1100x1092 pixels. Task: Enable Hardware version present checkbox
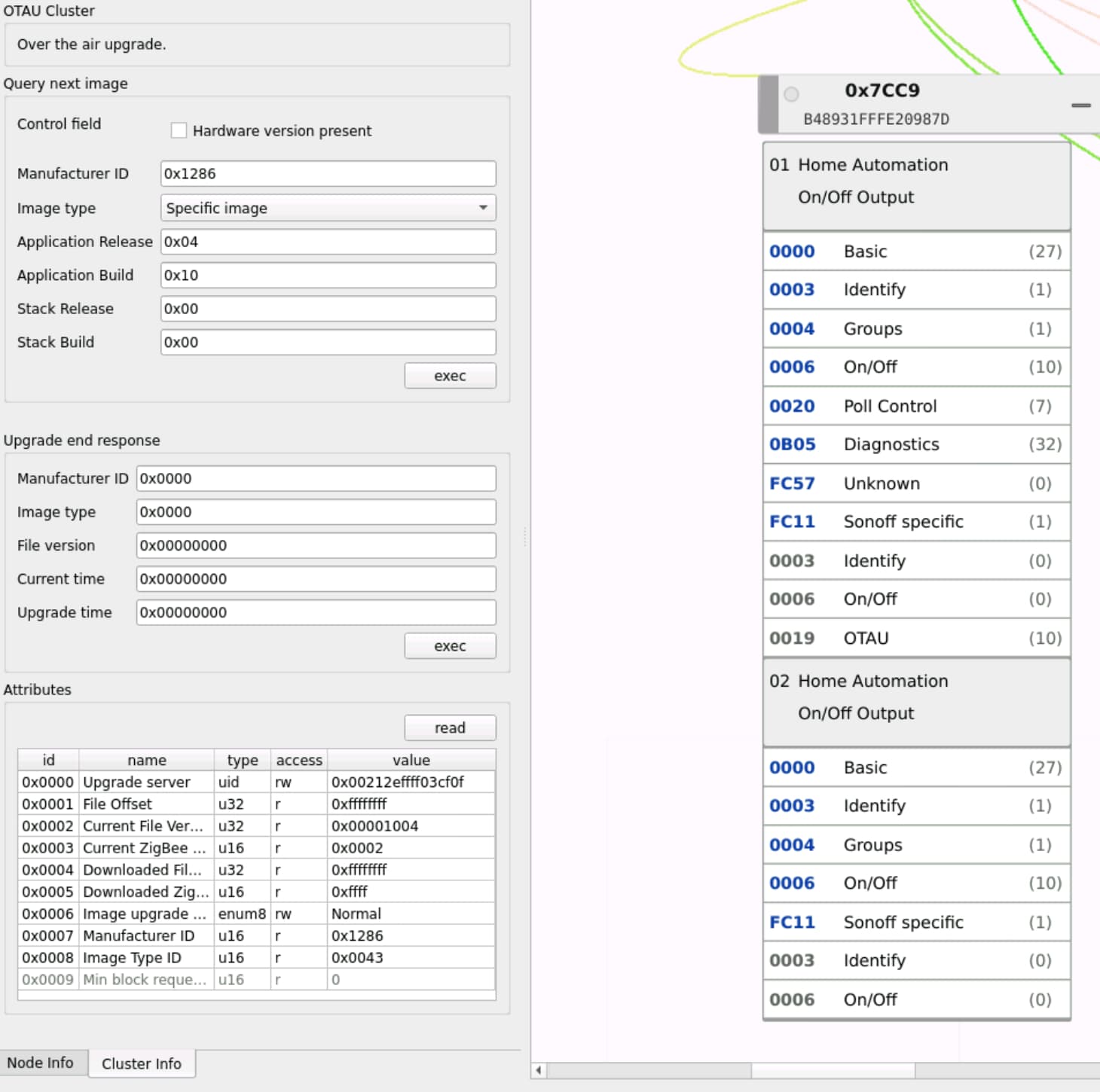pos(179,131)
